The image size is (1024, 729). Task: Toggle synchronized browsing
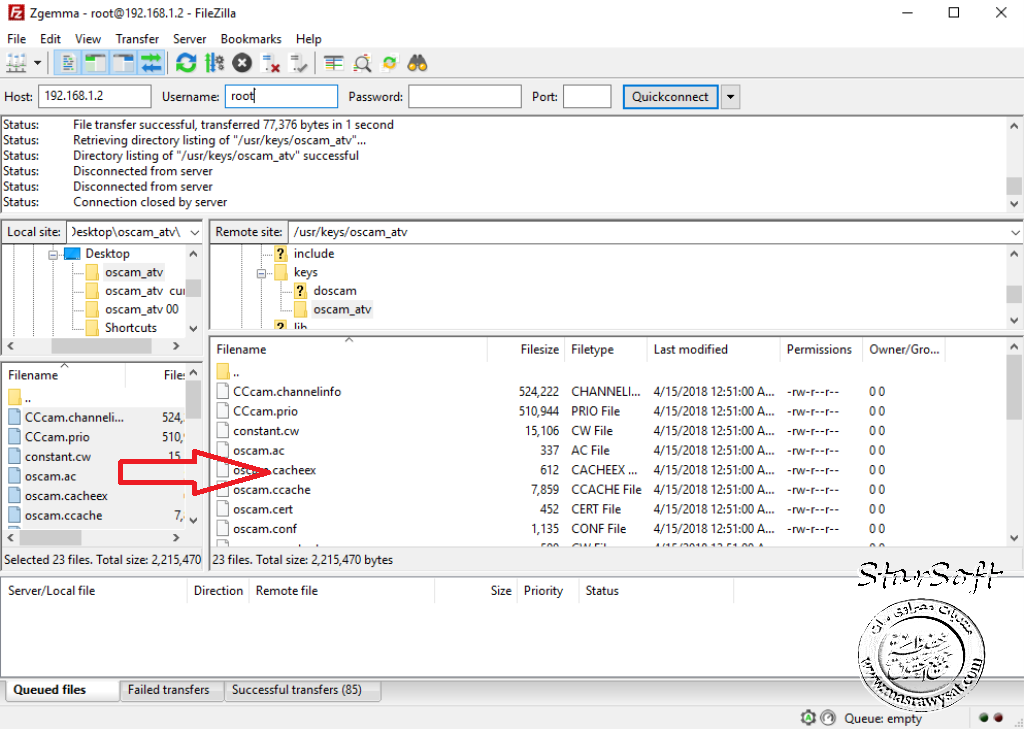(x=390, y=63)
